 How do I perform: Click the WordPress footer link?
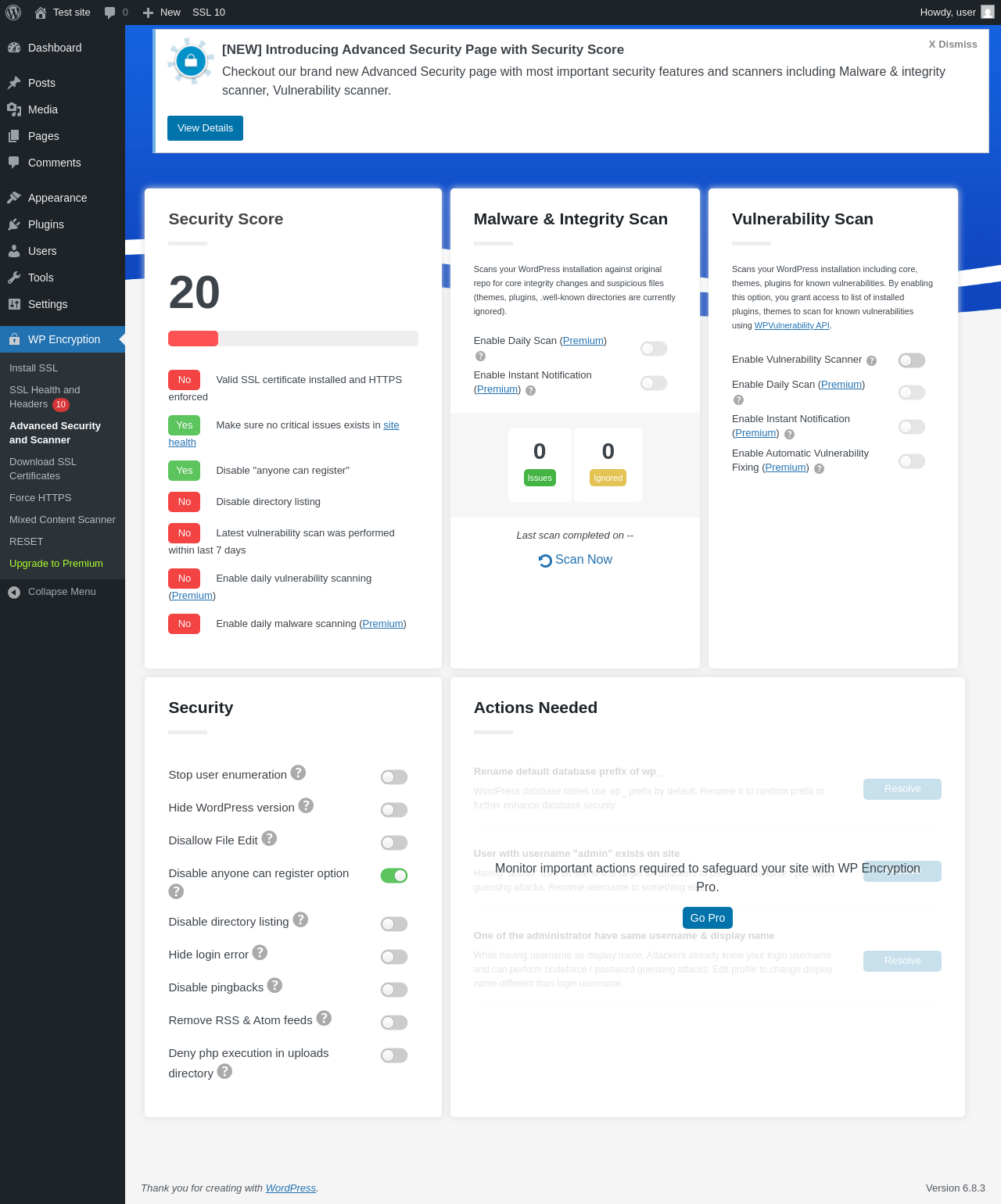(291, 1188)
